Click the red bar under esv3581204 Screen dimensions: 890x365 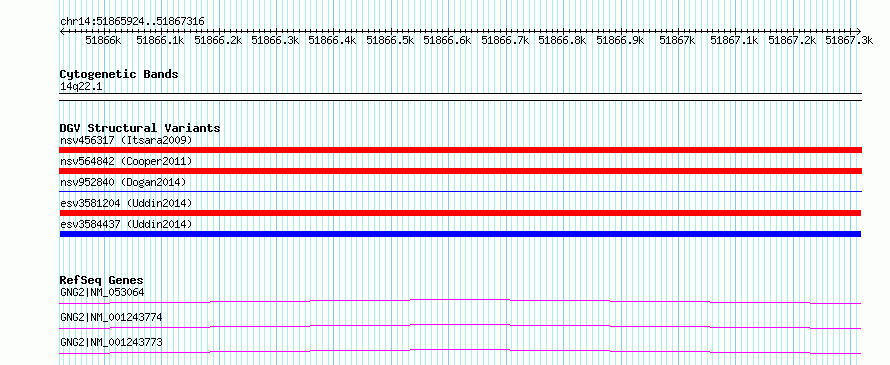pyautogui.click(x=461, y=213)
